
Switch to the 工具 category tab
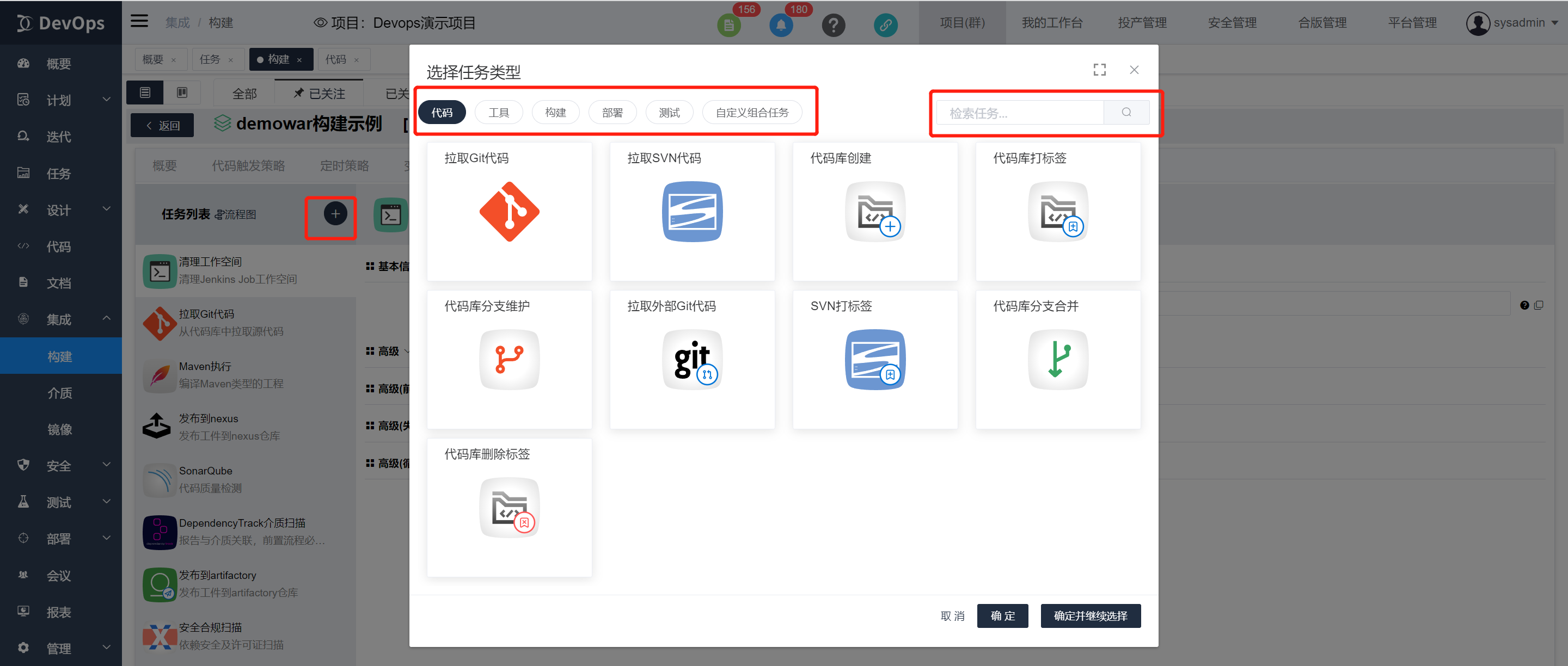[x=499, y=113]
